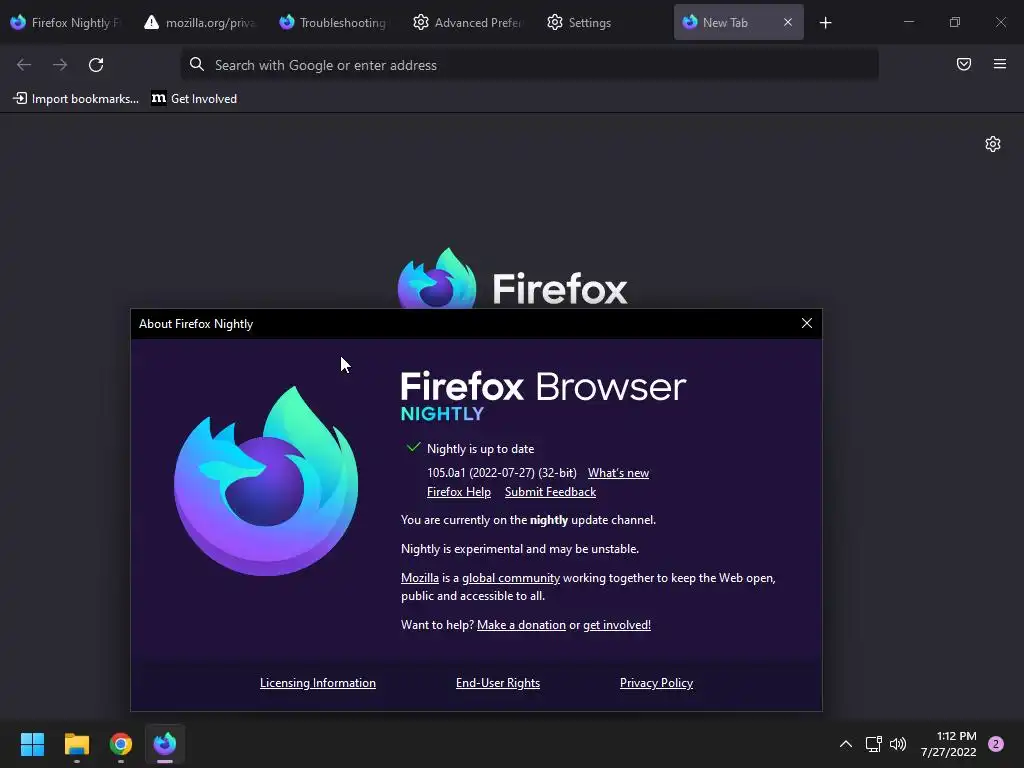
Task: Launch Google Chrome from the taskbar
Action: pos(121,744)
